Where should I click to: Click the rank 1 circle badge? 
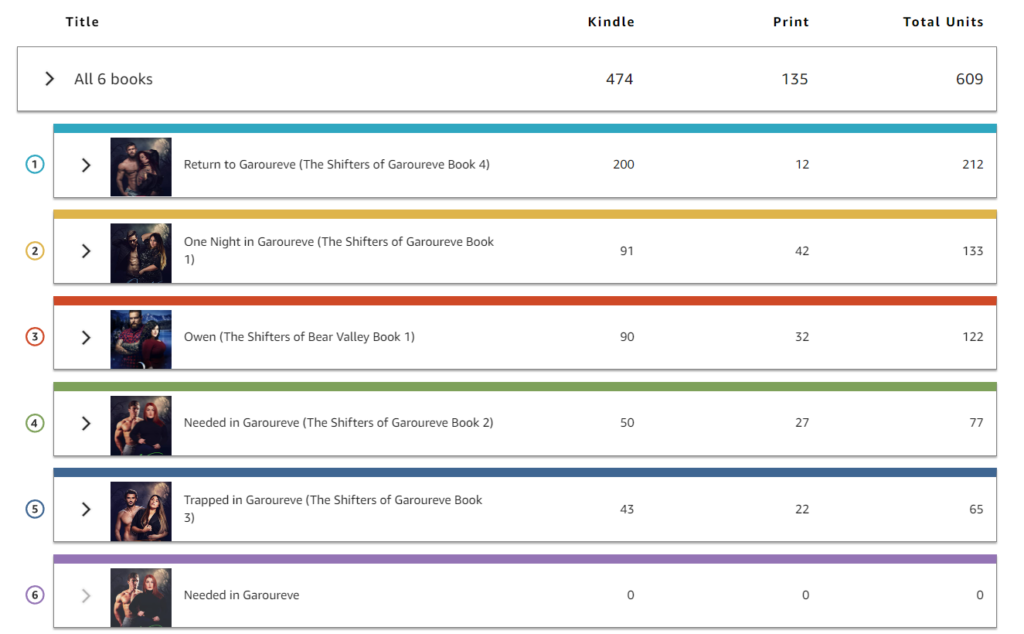tap(35, 165)
